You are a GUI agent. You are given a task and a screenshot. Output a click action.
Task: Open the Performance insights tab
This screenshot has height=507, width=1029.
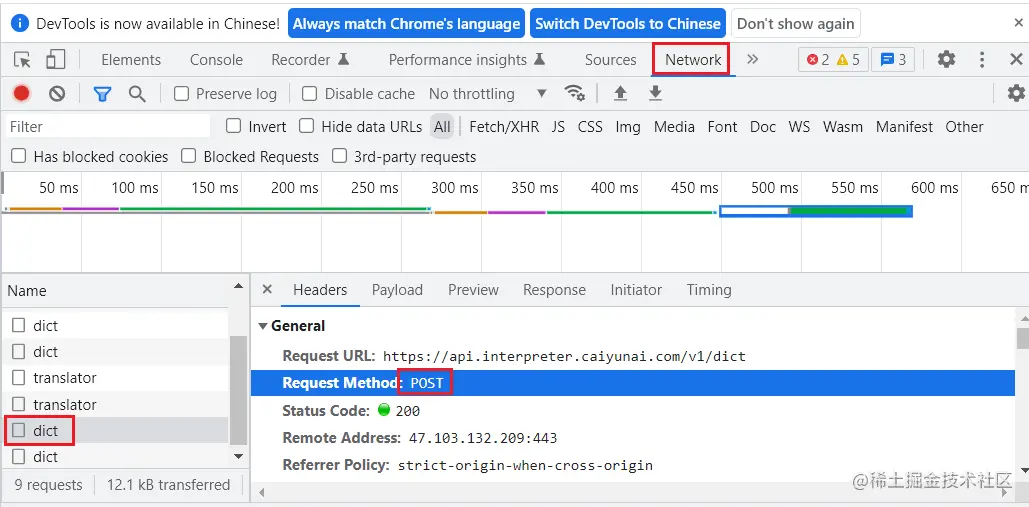[467, 60]
